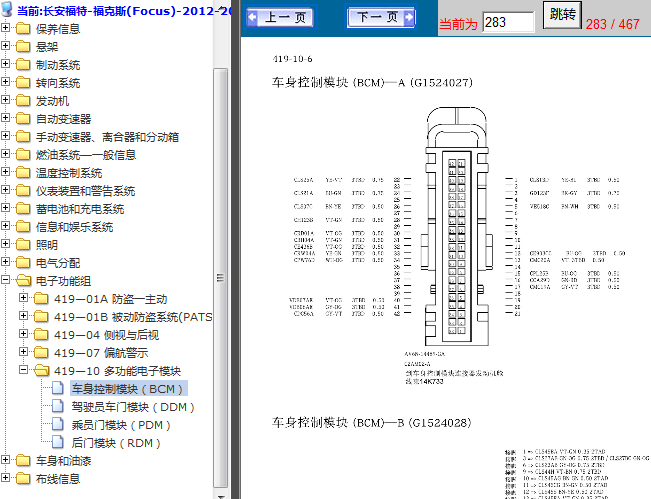Expand the 照明 tree node
The image size is (651, 499).
pyautogui.click(x=5, y=243)
